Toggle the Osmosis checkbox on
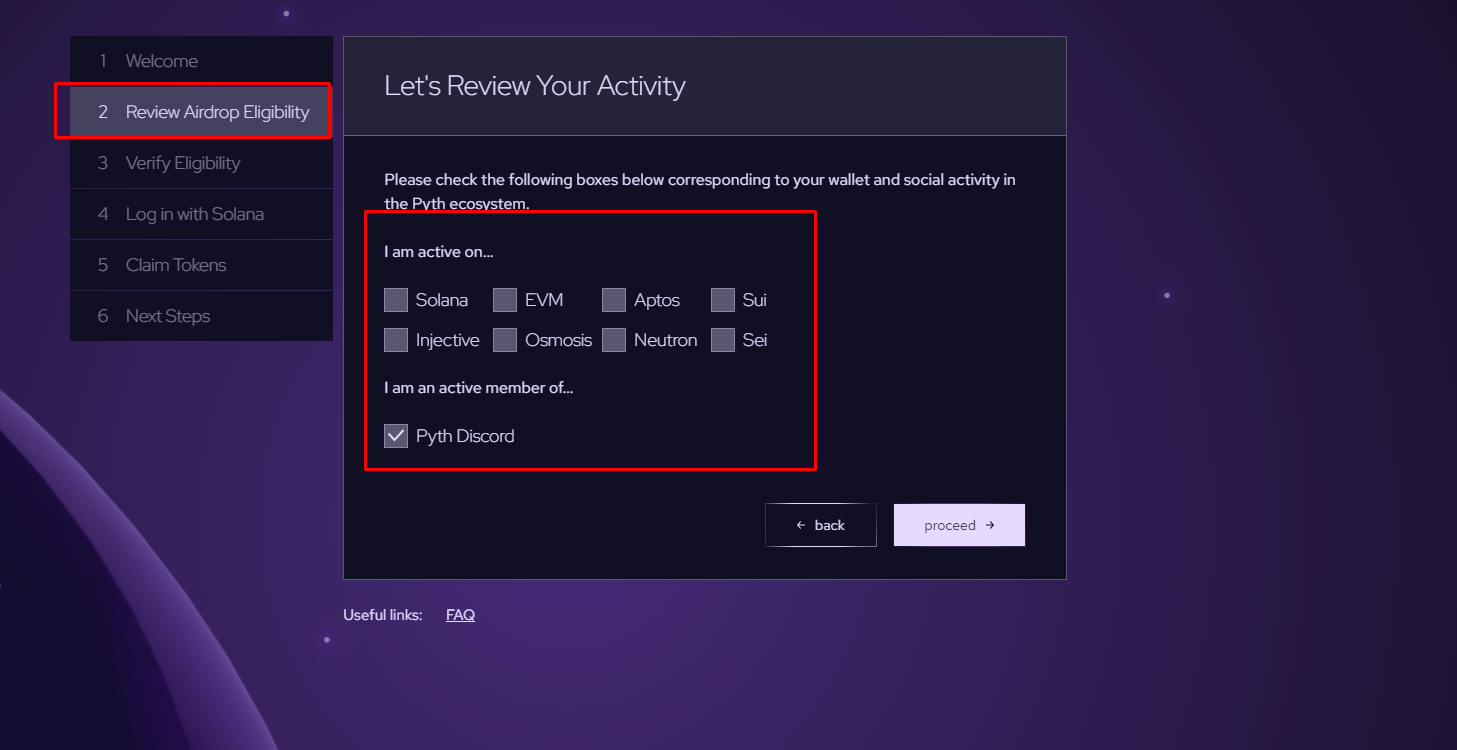Screen dimensions: 1457x750 [505, 340]
